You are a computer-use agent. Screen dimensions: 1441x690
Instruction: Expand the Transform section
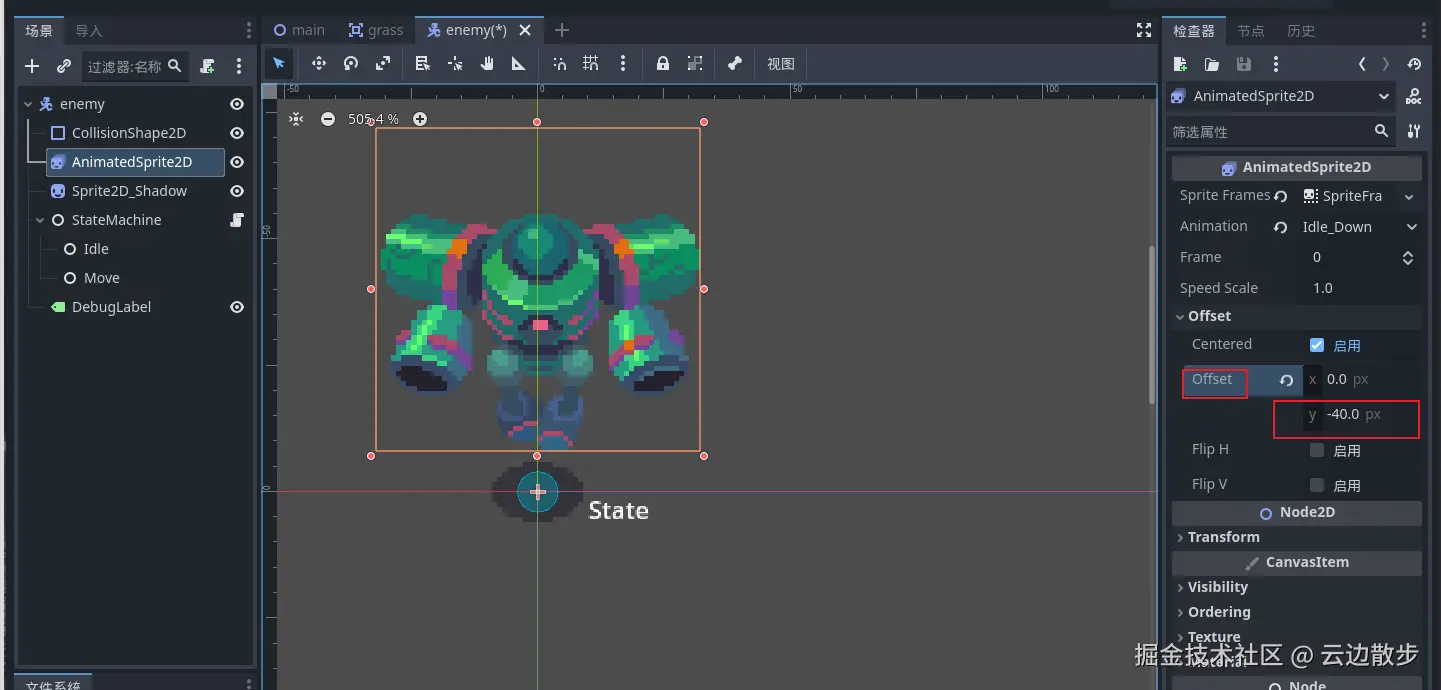(1223, 537)
